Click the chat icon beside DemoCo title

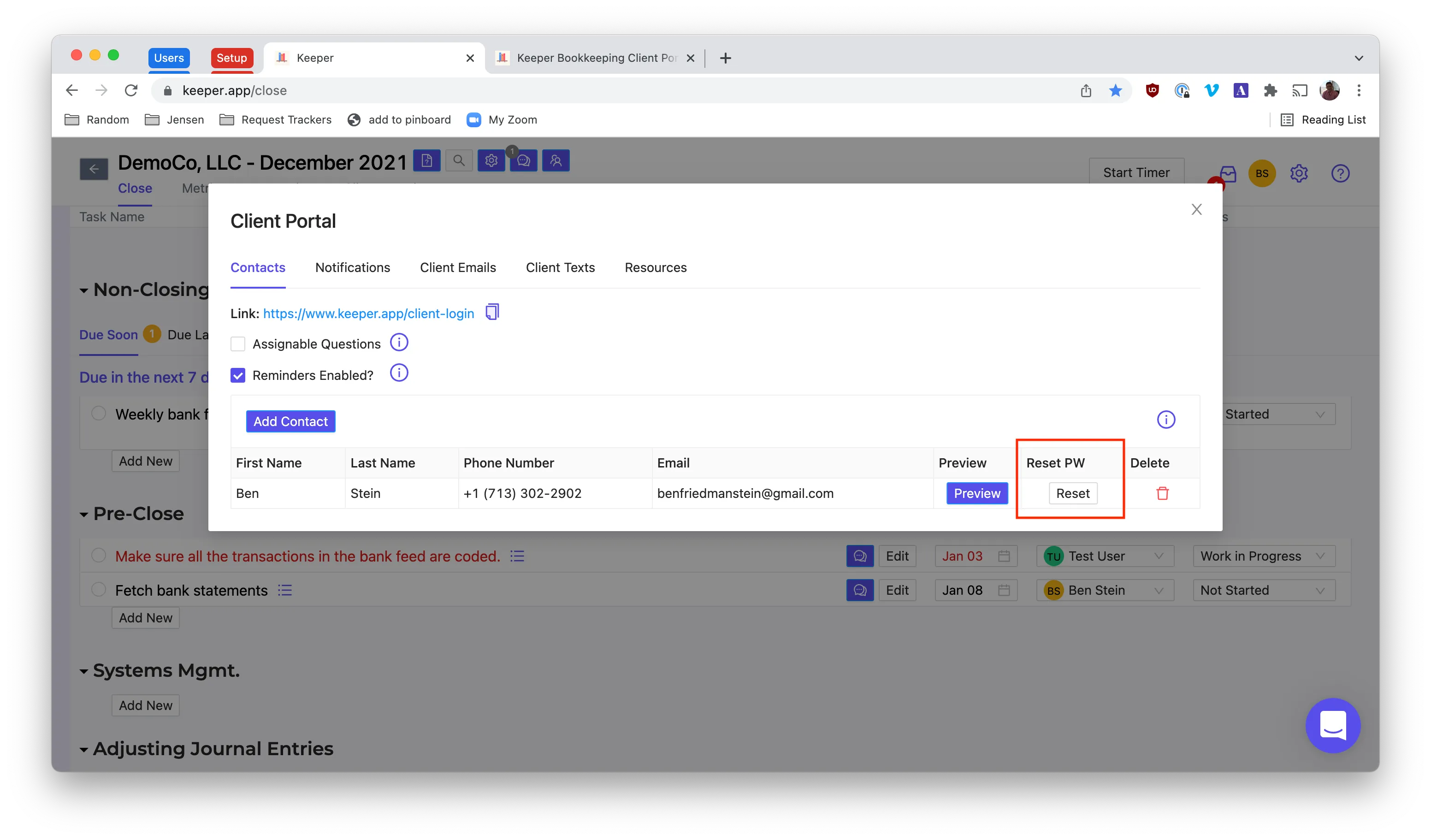[x=524, y=161]
